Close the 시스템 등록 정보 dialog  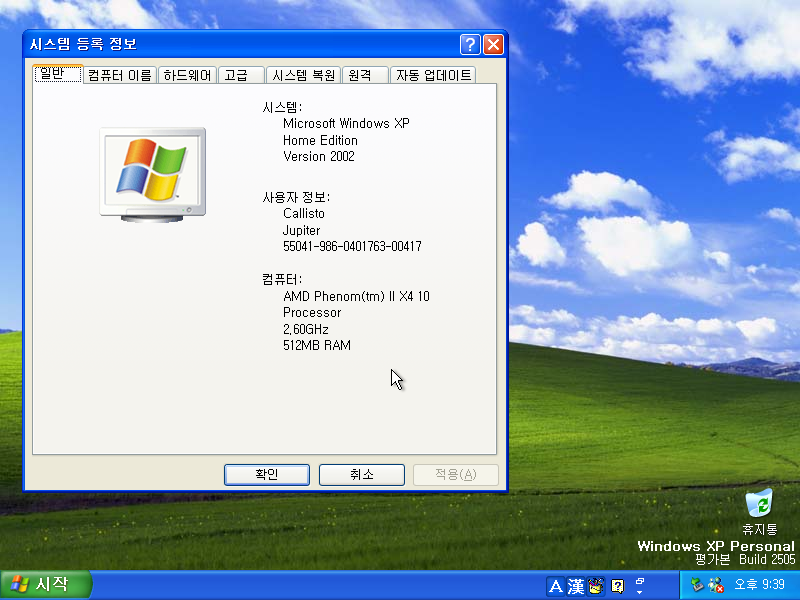(493, 44)
